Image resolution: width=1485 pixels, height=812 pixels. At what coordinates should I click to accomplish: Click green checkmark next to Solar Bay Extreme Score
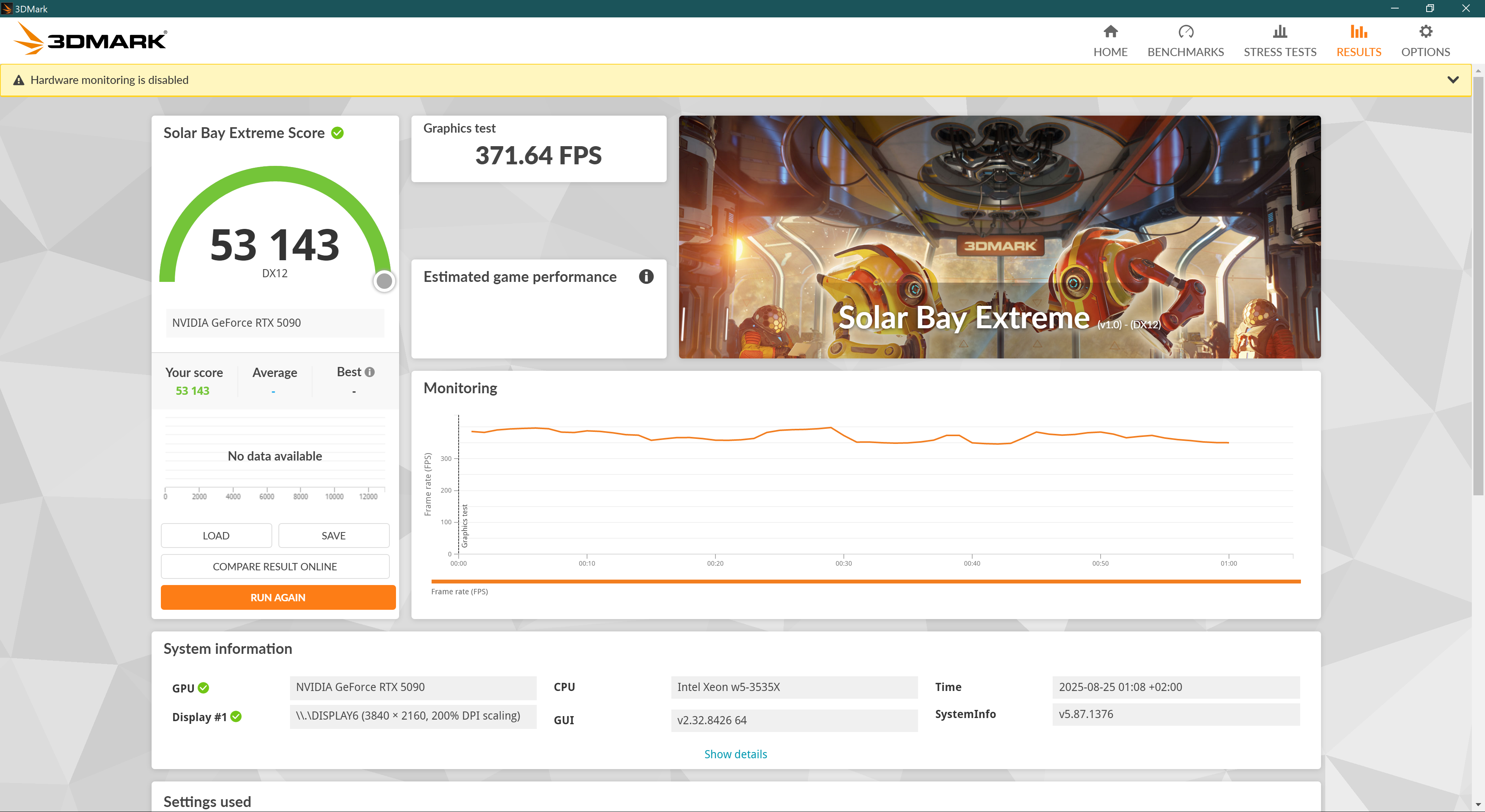coord(337,133)
